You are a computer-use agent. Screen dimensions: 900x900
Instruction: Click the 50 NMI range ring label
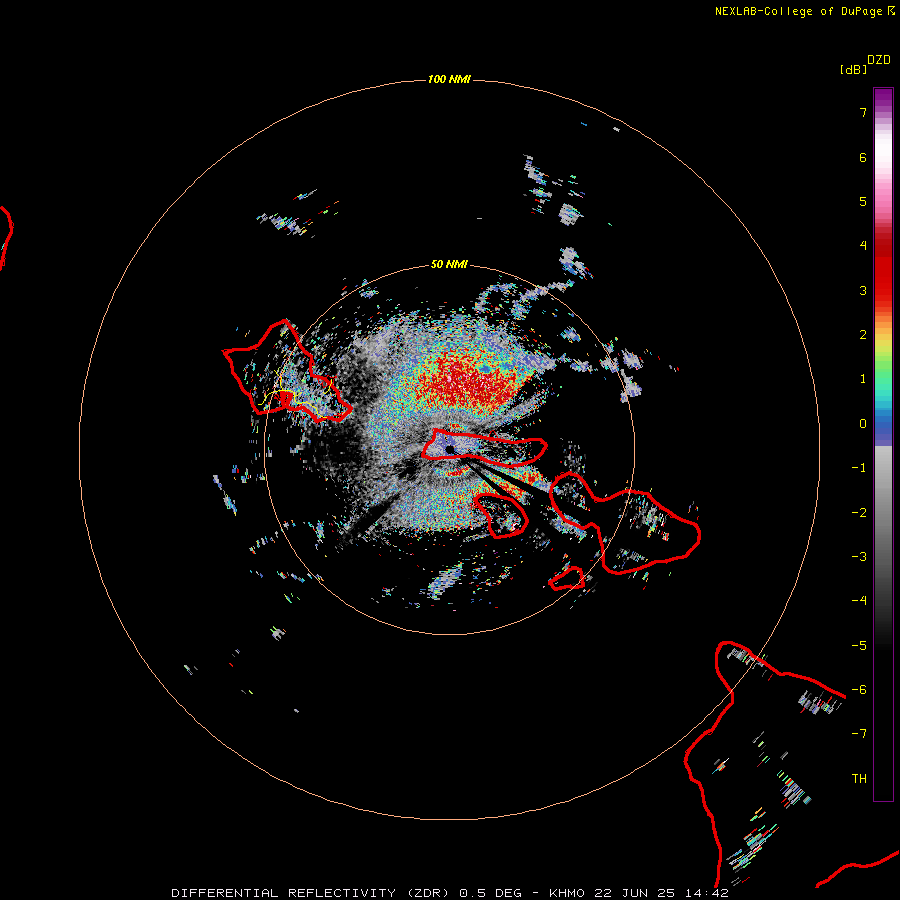(449, 264)
